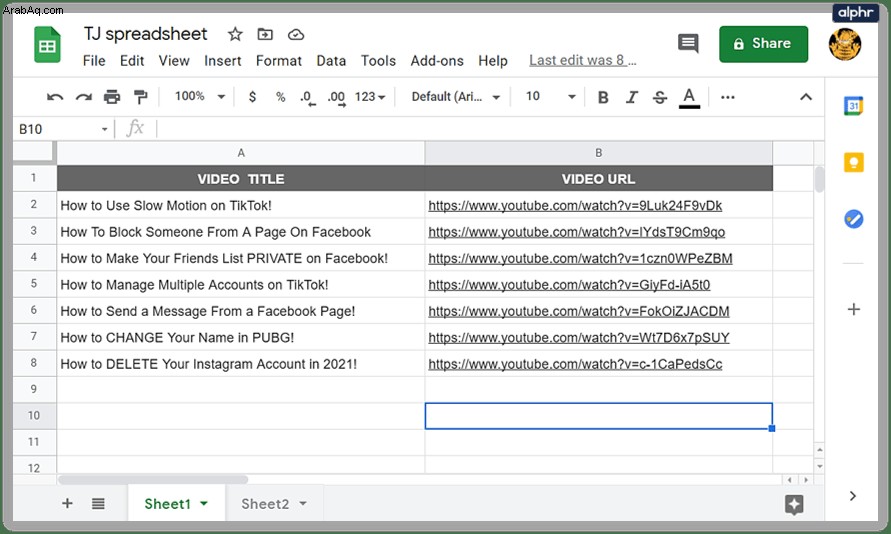Get add-ons with the plus icon
The width and height of the screenshot is (891, 534).
pyautogui.click(x=853, y=309)
